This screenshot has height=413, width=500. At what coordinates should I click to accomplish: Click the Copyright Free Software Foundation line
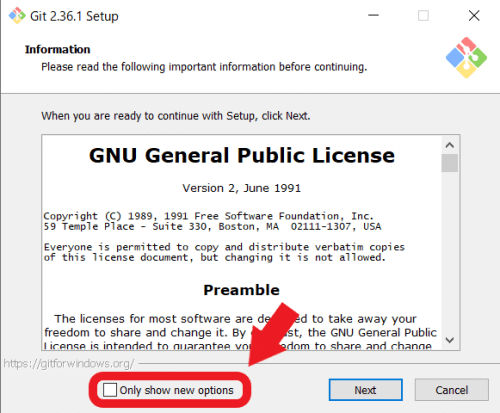[x=209, y=216]
